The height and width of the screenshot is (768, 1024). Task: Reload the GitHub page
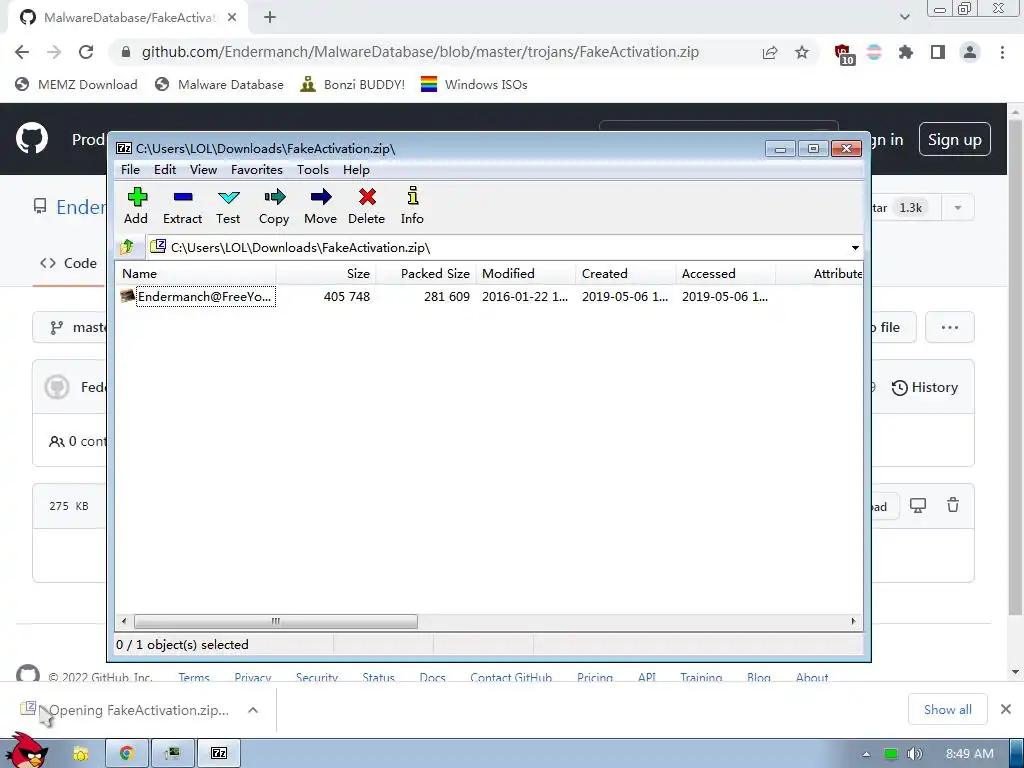click(x=86, y=52)
